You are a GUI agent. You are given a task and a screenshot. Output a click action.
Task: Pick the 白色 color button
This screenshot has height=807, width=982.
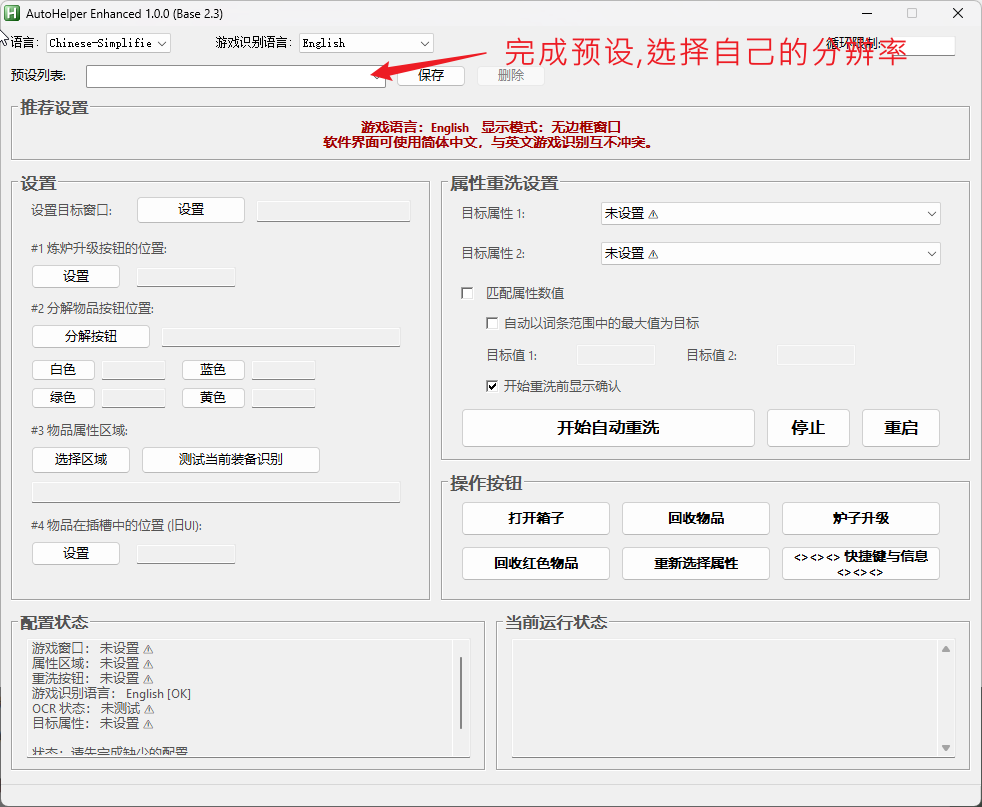tap(63, 369)
